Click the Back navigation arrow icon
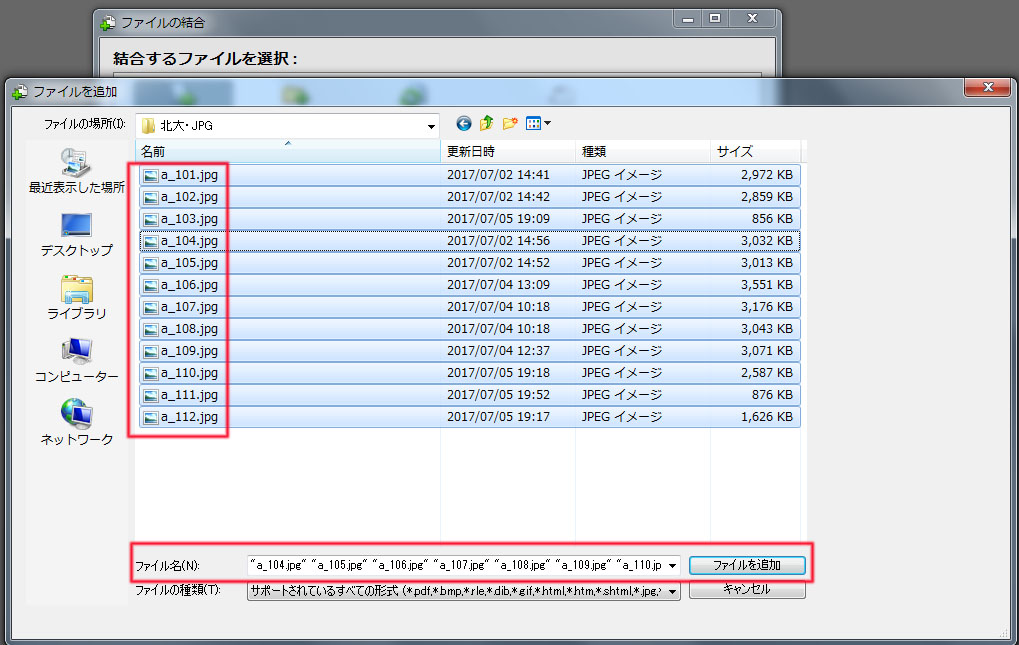Image resolution: width=1019 pixels, height=645 pixels. [464, 124]
